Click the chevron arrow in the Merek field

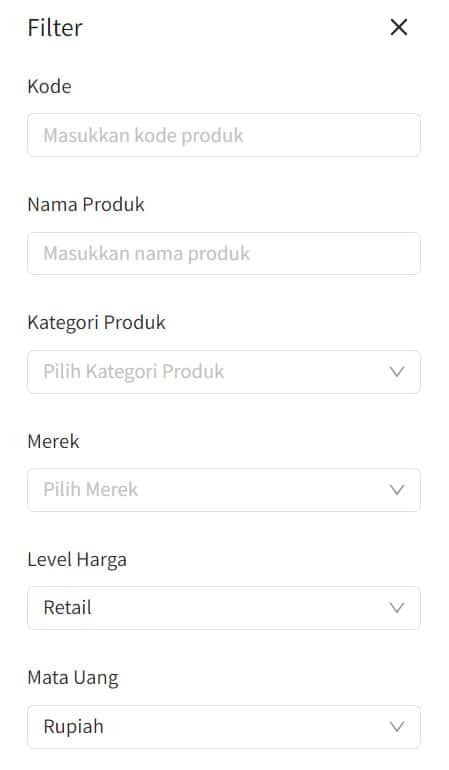396,490
